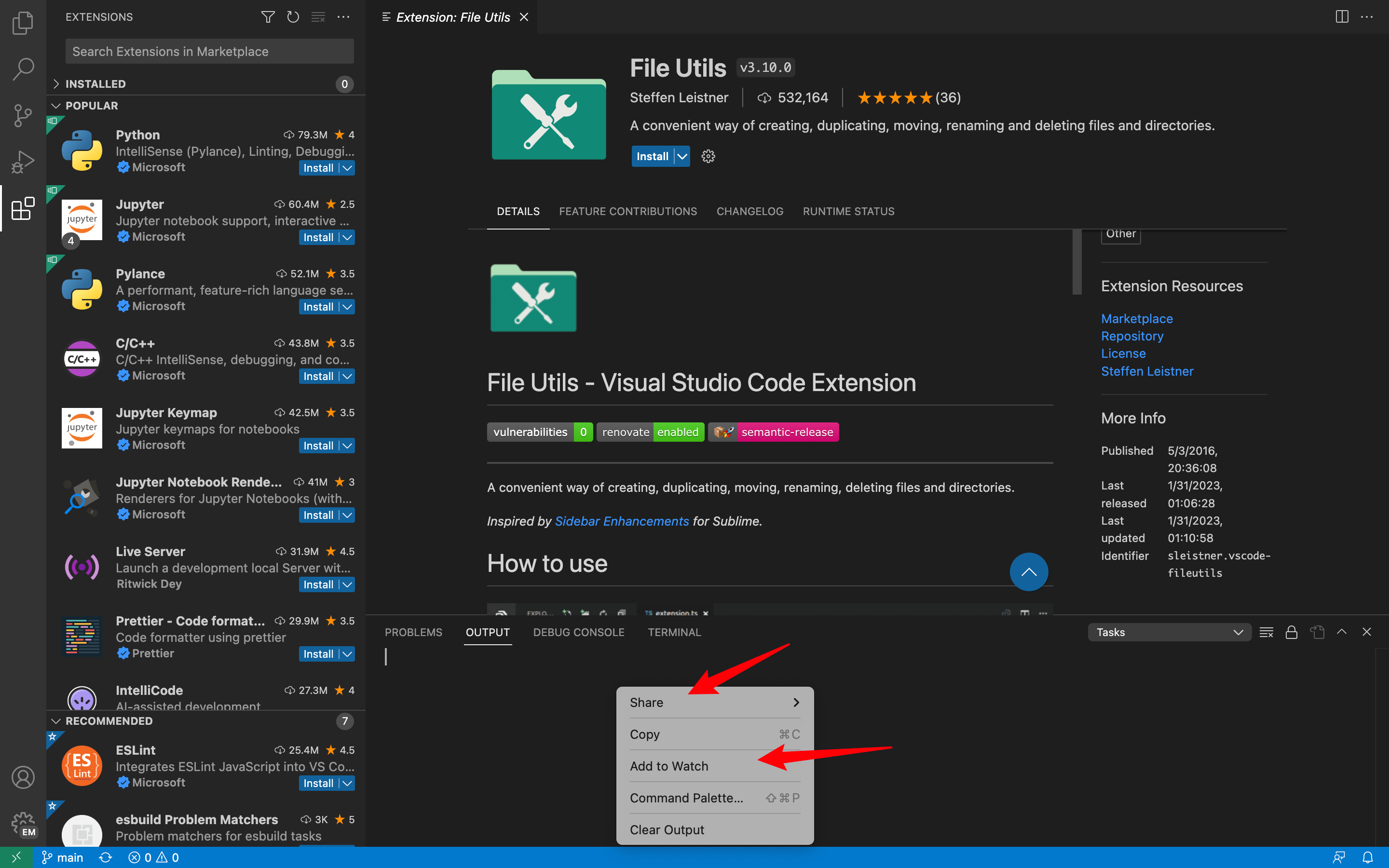Image resolution: width=1389 pixels, height=868 pixels.
Task: Install the C/C++ extension
Action: pyautogui.click(x=318, y=376)
